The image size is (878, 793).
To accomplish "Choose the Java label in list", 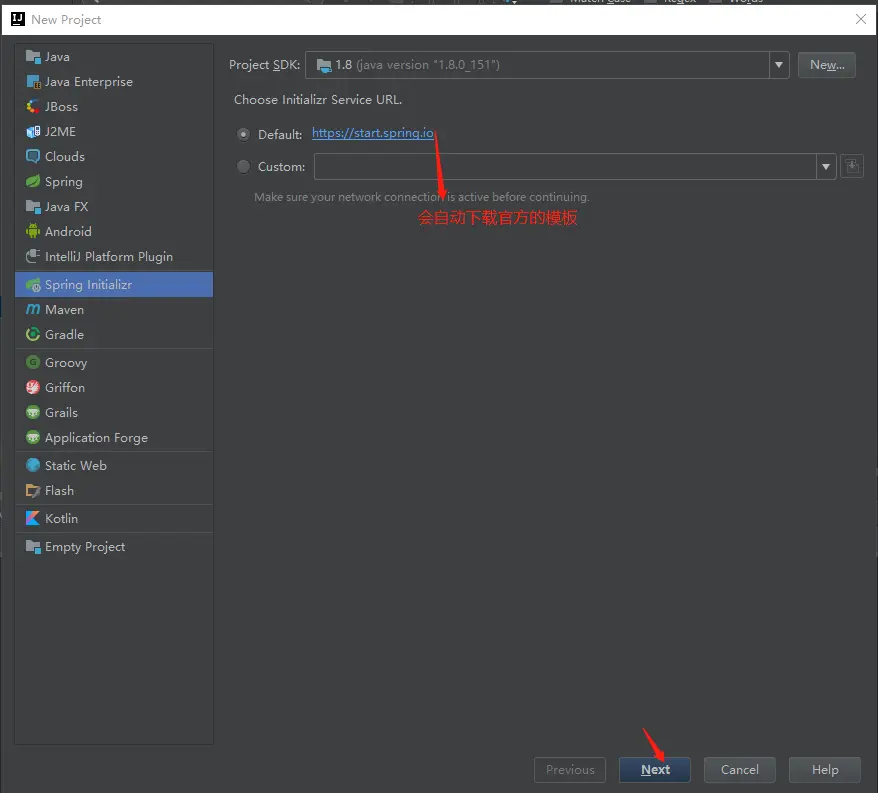I will (x=57, y=57).
